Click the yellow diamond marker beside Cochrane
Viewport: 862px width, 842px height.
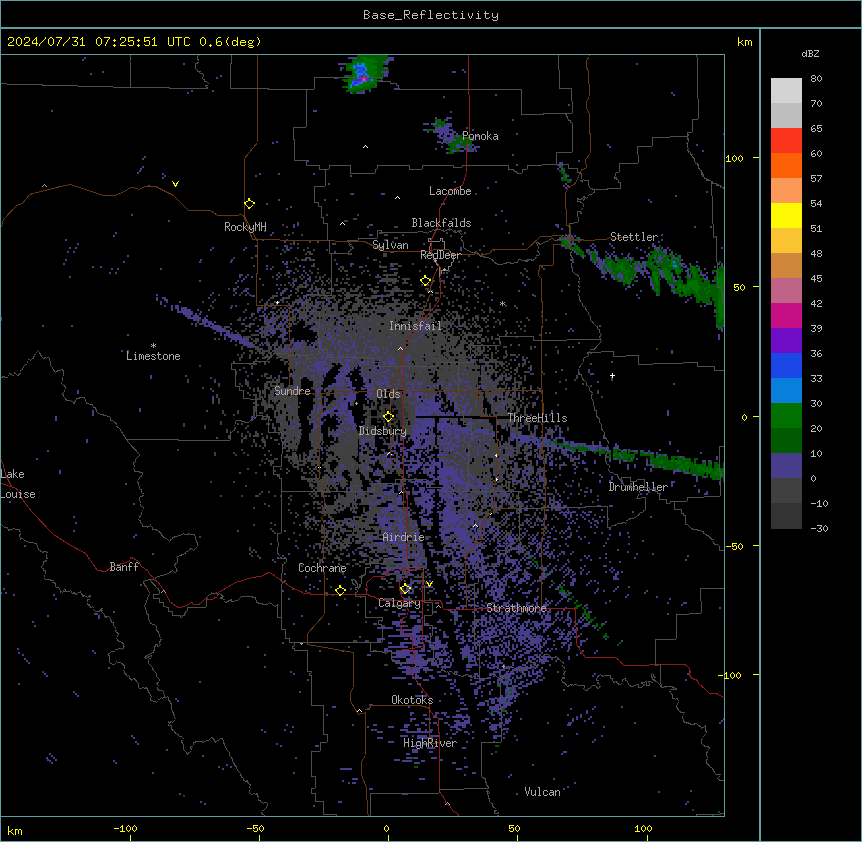point(340,590)
